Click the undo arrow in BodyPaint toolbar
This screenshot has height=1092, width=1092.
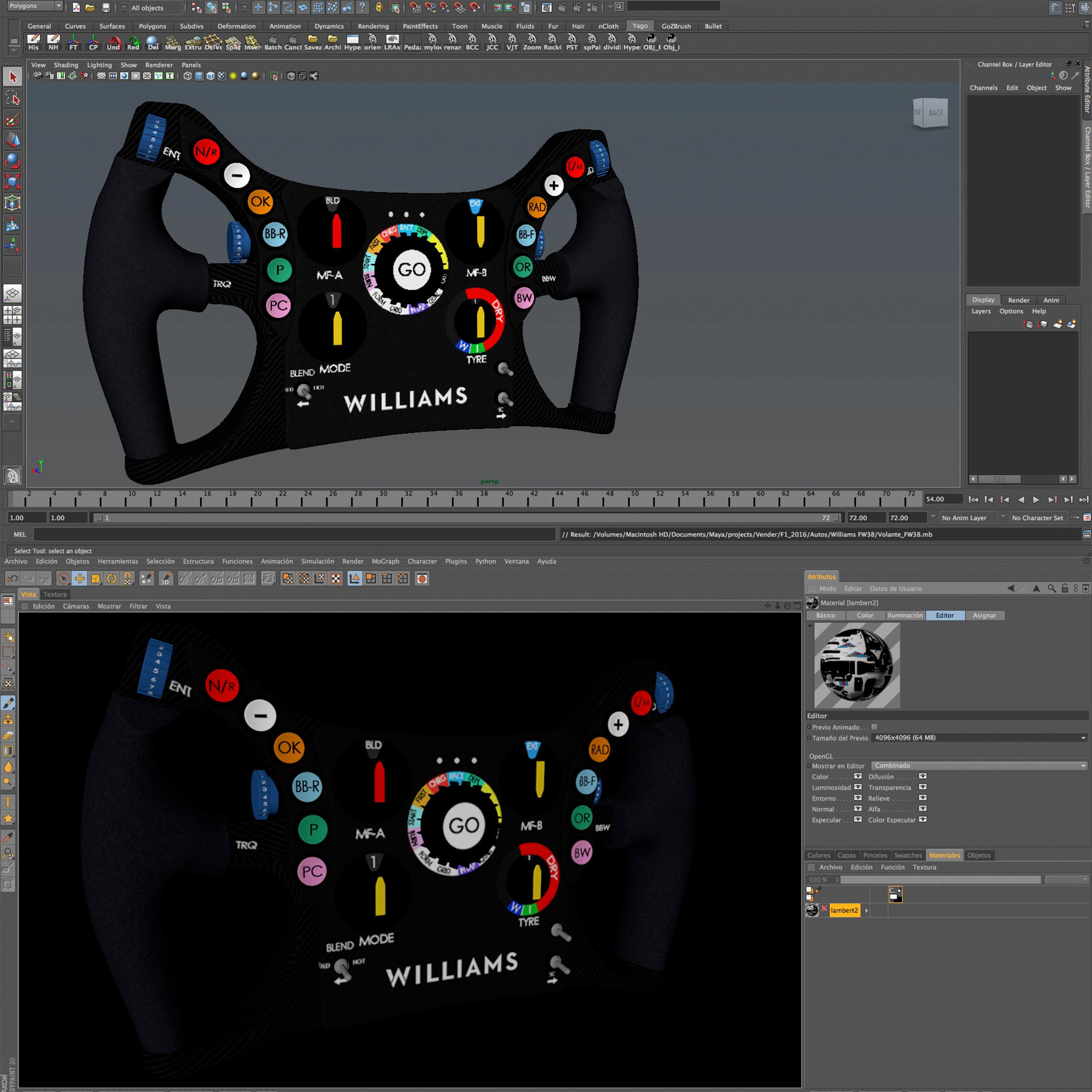click(12, 578)
